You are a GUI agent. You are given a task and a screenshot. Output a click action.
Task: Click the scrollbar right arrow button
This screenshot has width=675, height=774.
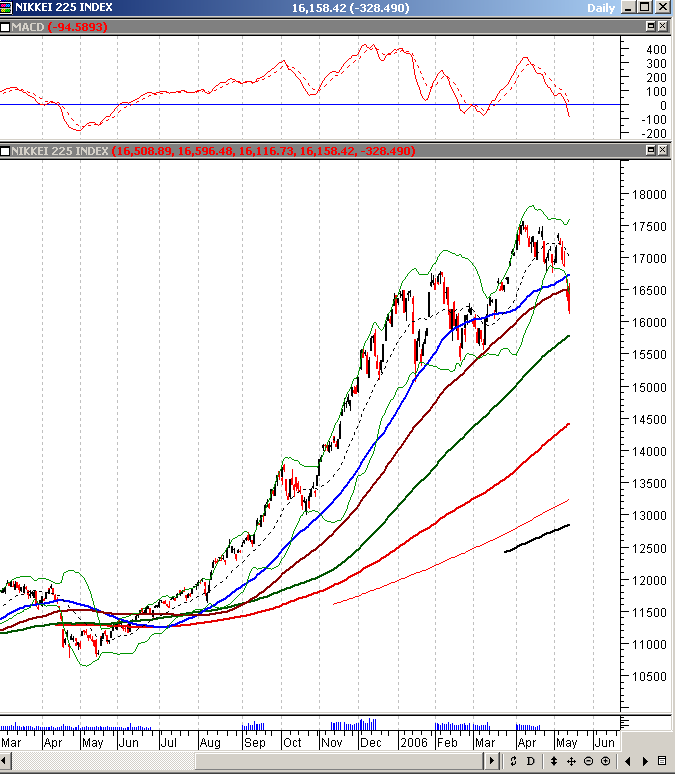[x=491, y=761]
